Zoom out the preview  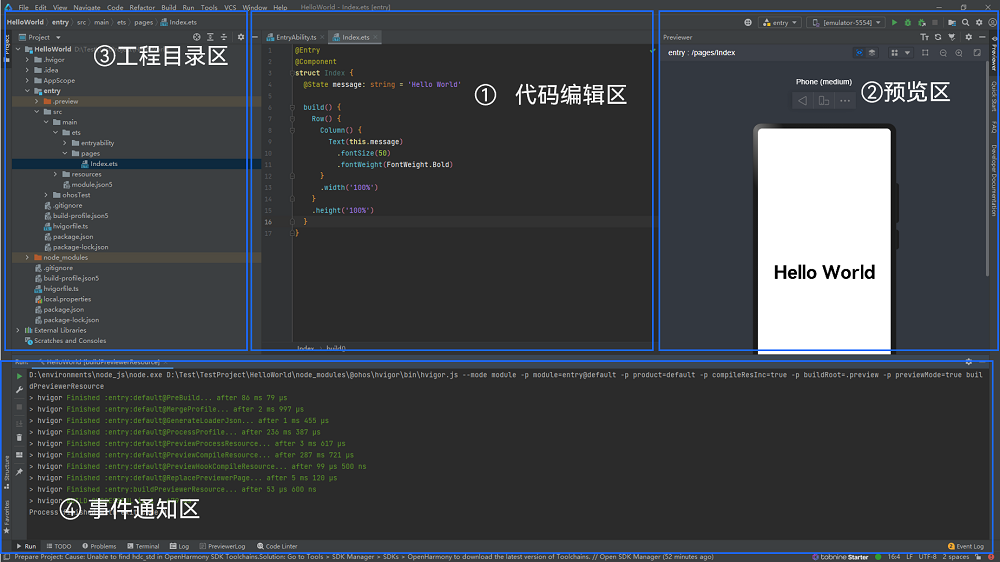point(943,53)
